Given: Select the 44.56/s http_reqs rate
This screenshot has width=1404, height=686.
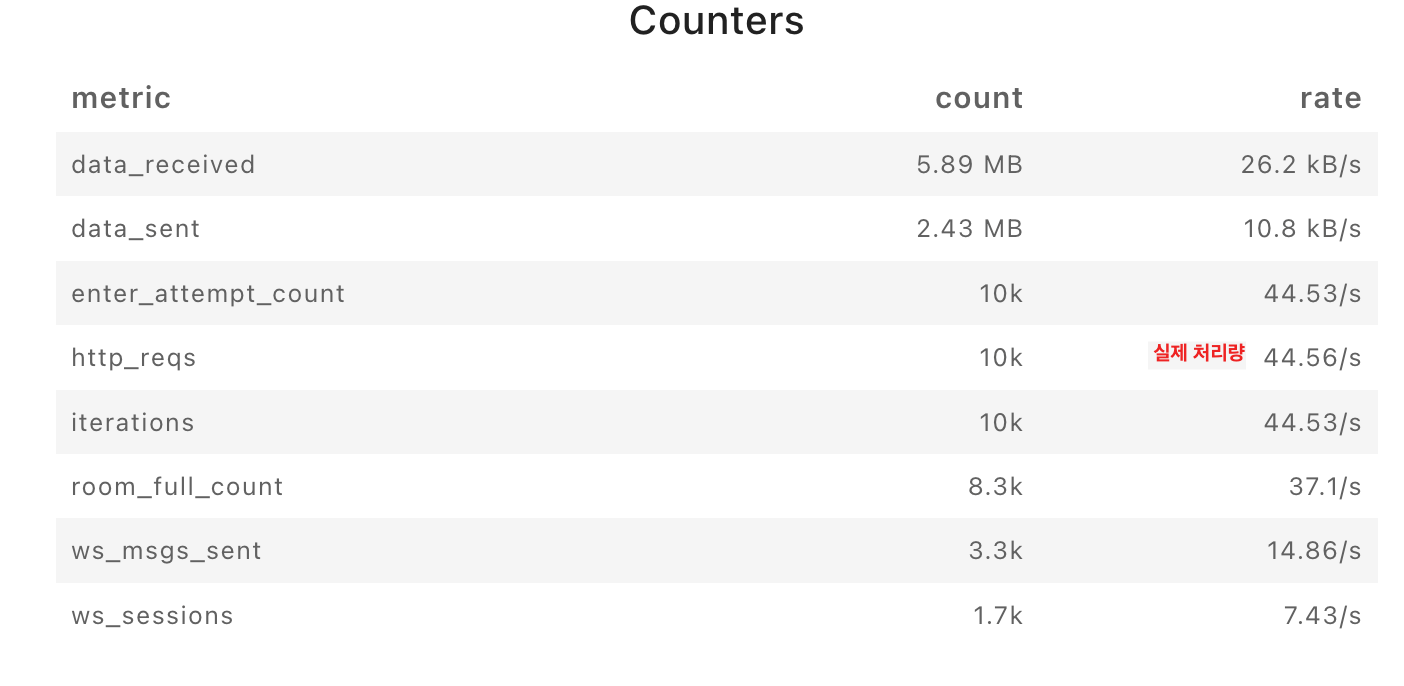Looking at the screenshot, I should point(1313,358).
